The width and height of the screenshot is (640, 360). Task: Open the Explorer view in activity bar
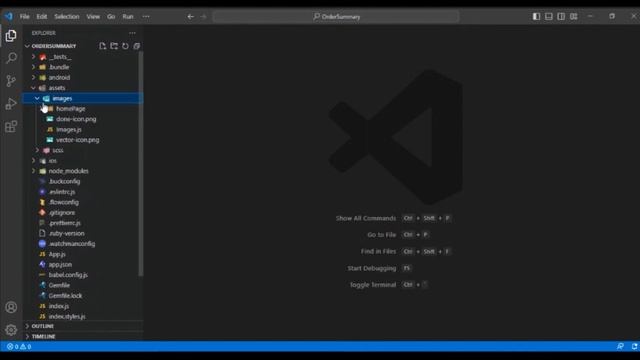11,36
